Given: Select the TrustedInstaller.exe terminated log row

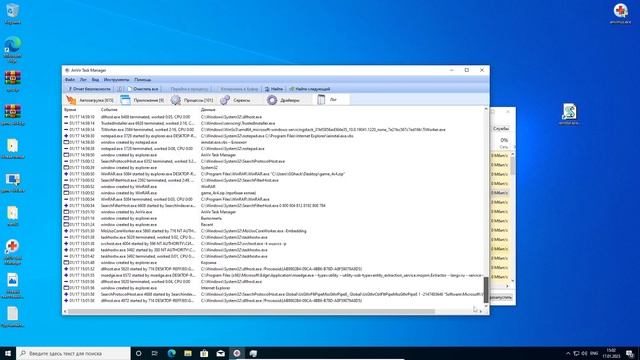Looking at the screenshot, I should click(x=273, y=123).
